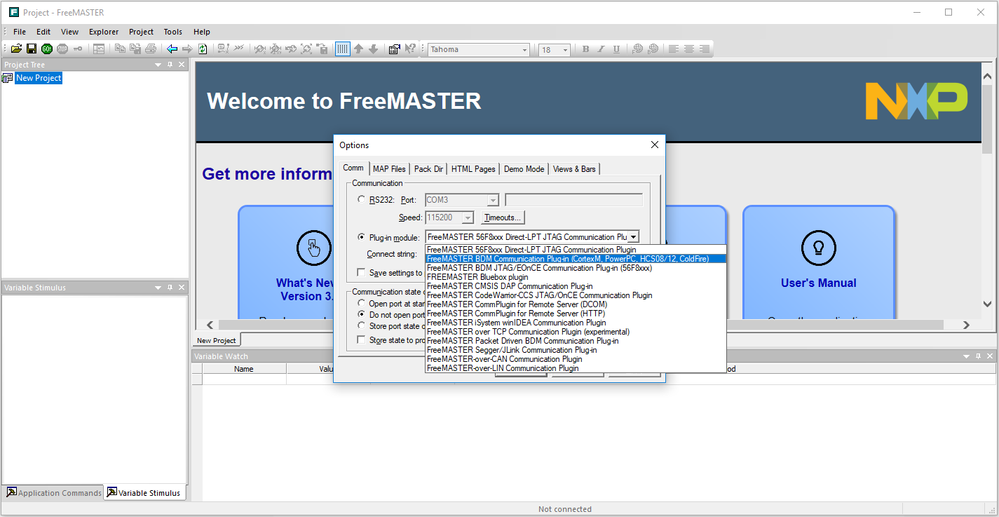Click the green GO start communication icon
This screenshot has height=517, width=999.
point(47,49)
